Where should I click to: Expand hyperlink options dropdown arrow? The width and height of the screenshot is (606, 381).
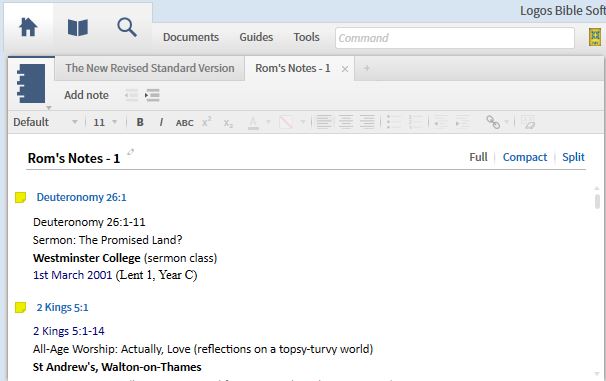pyautogui.click(x=506, y=122)
